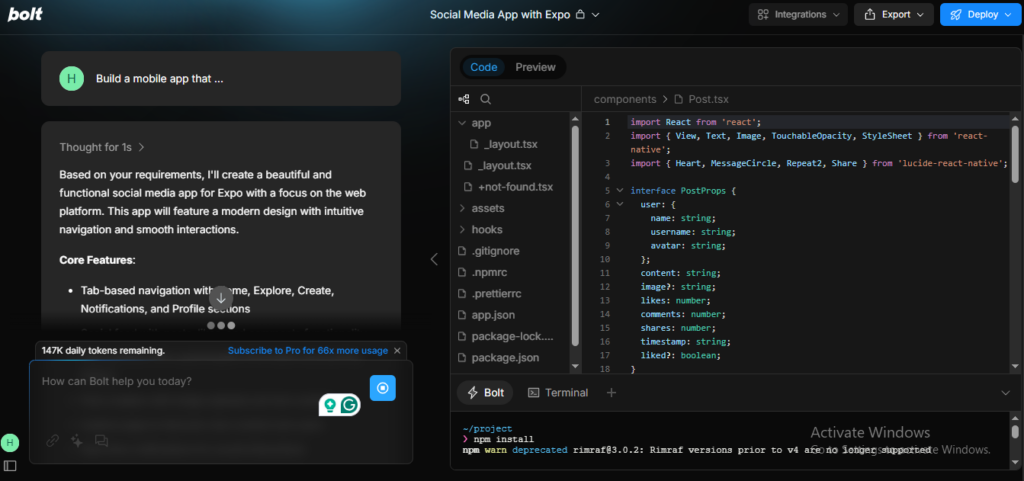Viewport: 1024px width, 481px height.
Task: Click the attach file paperclip icon
Action: (52, 440)
